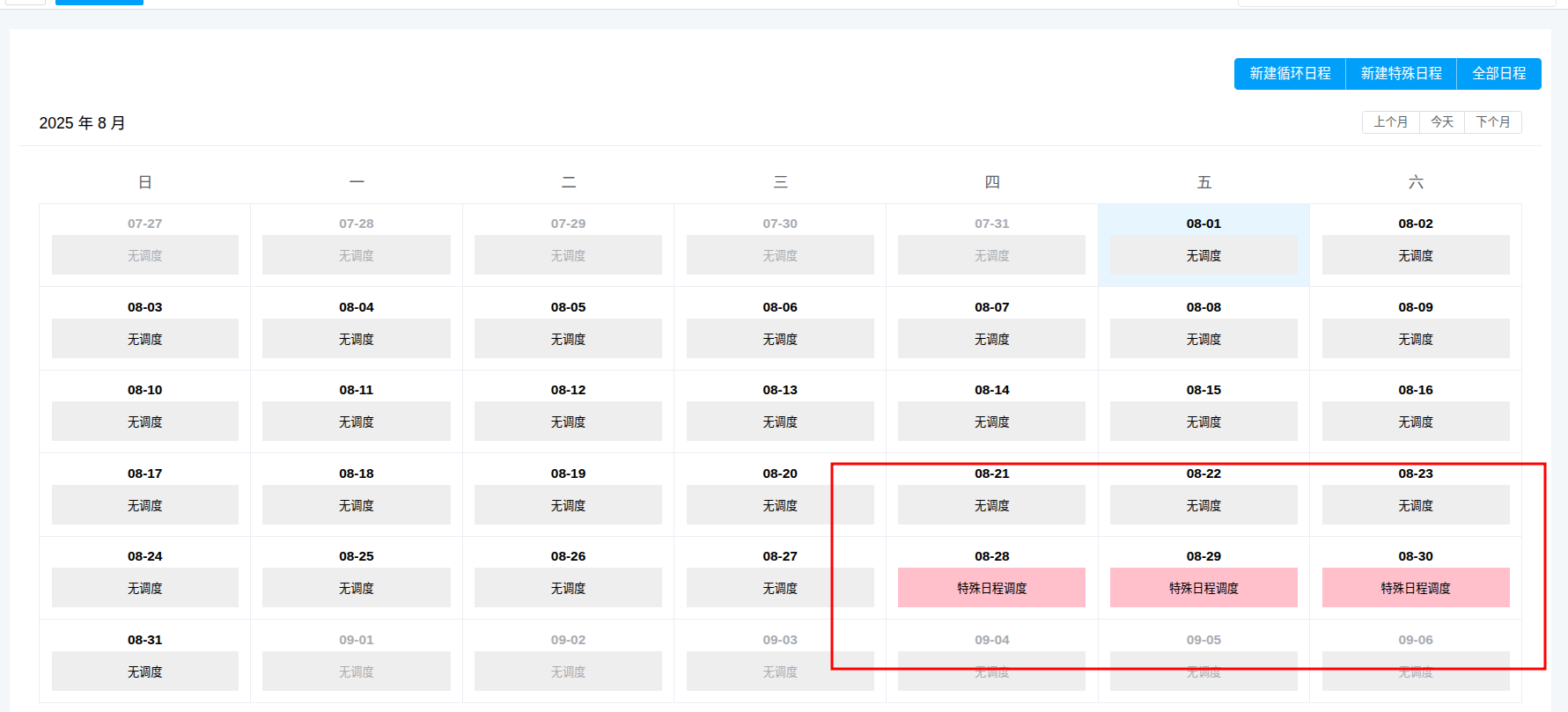Image resolution: width=1568 pixels, height=712 pixels.
Task: Select 无调度 block under 08-31
Action: pyautogui.click(x=145, y=672)
